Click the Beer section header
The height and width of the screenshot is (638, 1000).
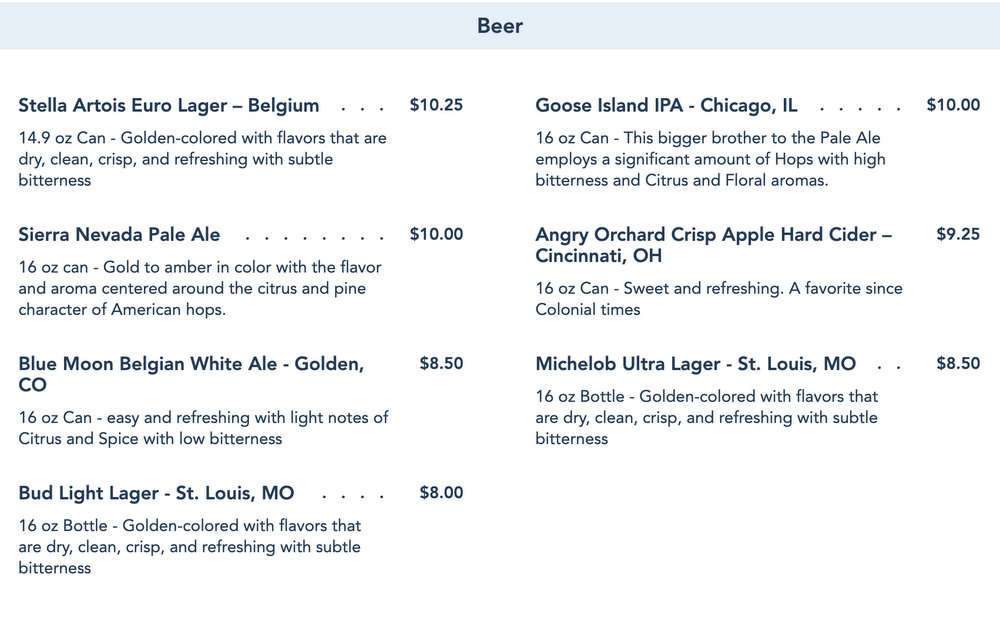[x=500, y=26]
